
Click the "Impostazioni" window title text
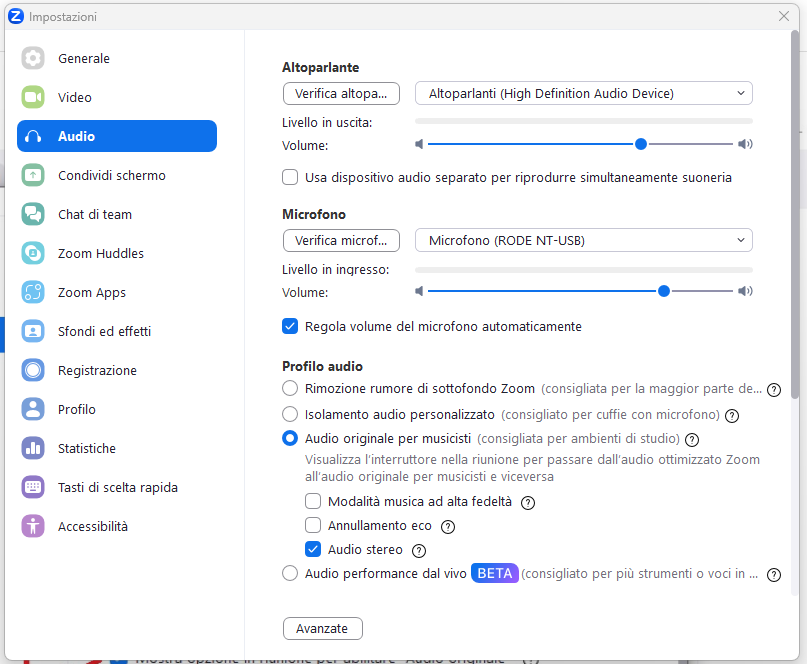tap(63, 17)
